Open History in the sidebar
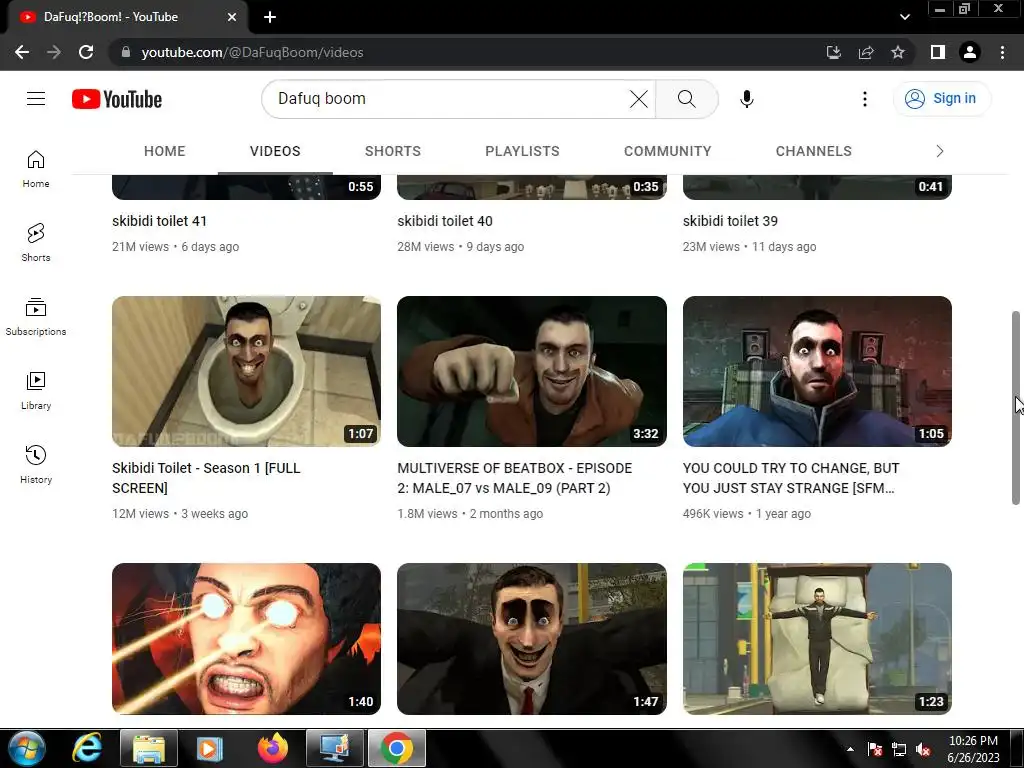This screenshot has width=1024, height=768. (36, 464)
